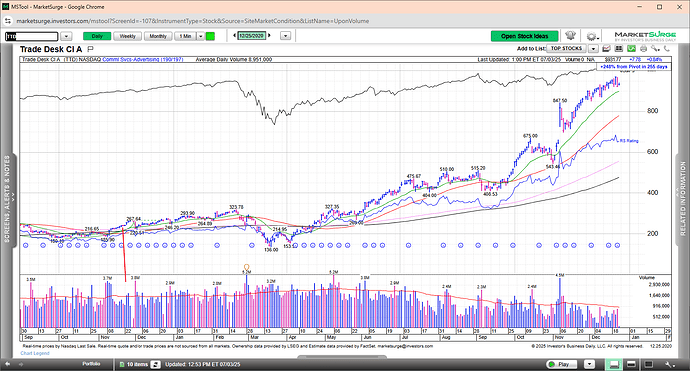Open the date options dropdown
This screenshot has width=690, height=371.
tap(286, 36)
